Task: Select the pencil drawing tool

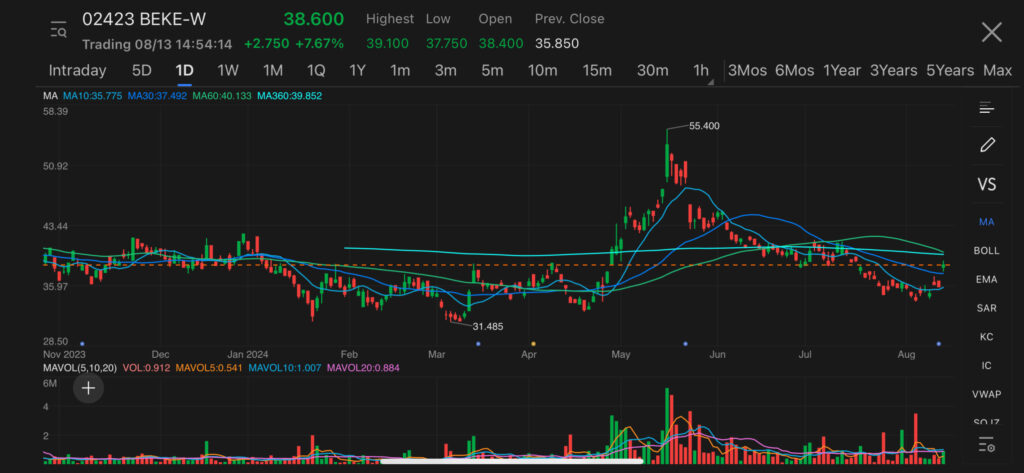Action: click(987, 145)
